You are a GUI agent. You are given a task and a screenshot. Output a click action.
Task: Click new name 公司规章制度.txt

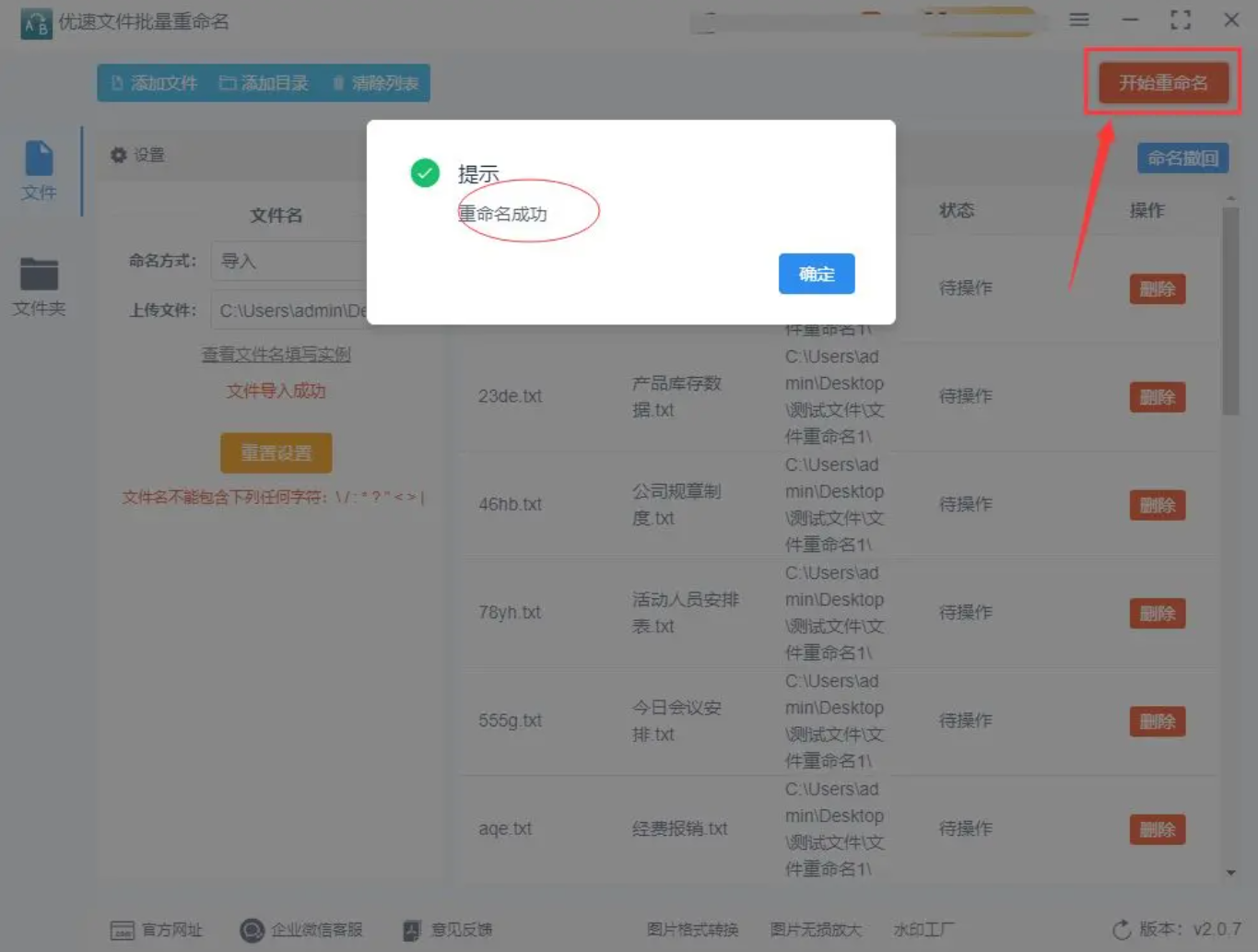(676, 504)
